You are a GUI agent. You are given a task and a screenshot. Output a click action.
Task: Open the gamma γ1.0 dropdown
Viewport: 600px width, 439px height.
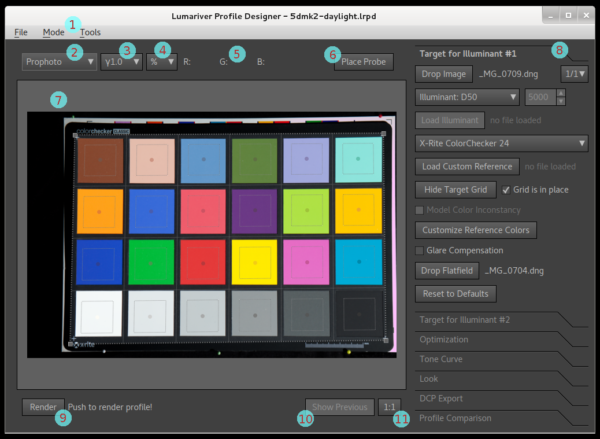point(121,62)
